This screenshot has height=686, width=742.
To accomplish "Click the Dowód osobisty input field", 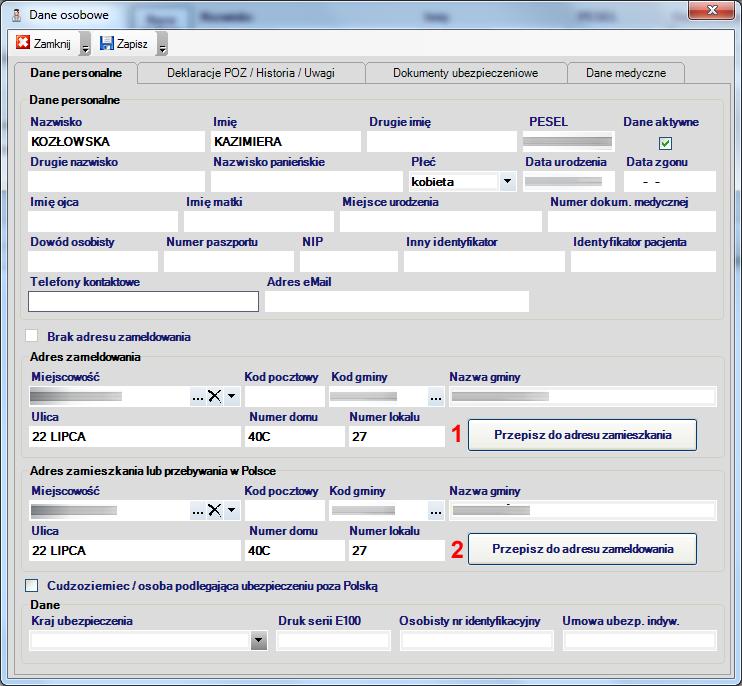I will click(x=93, y=261).
